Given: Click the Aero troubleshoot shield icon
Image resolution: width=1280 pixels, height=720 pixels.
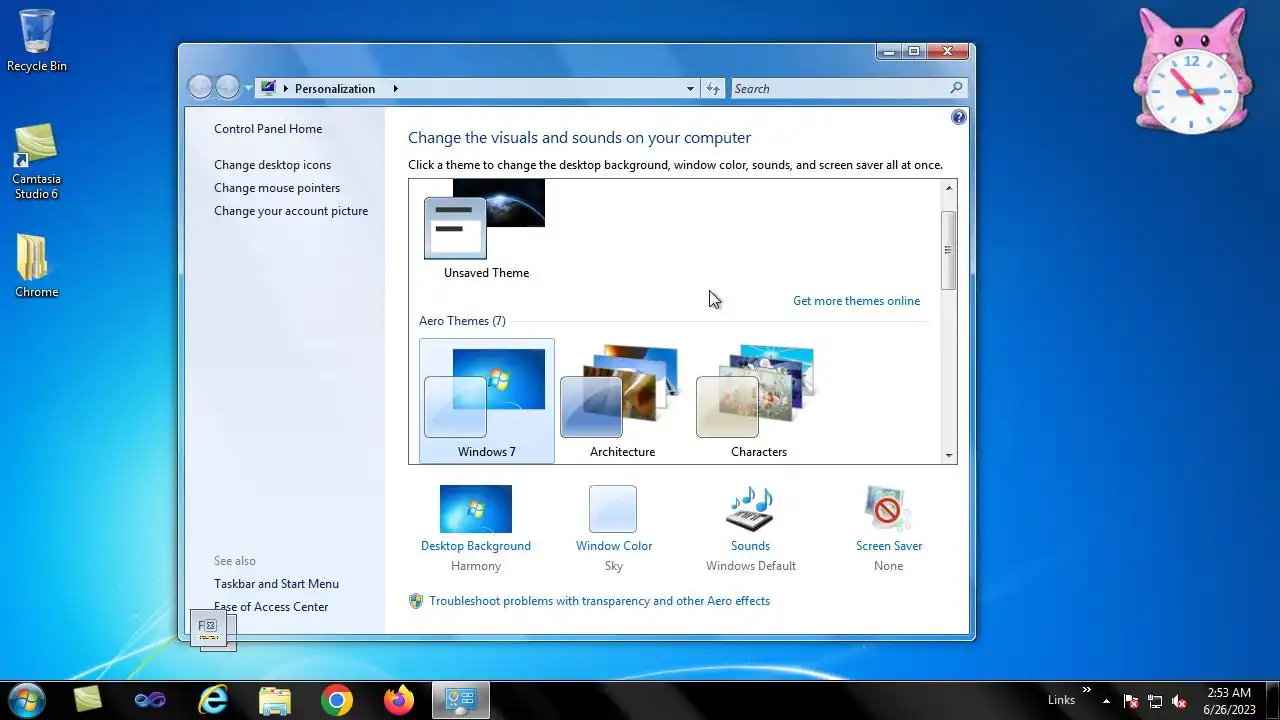Looking at the screenshot, I should [416, 601].
